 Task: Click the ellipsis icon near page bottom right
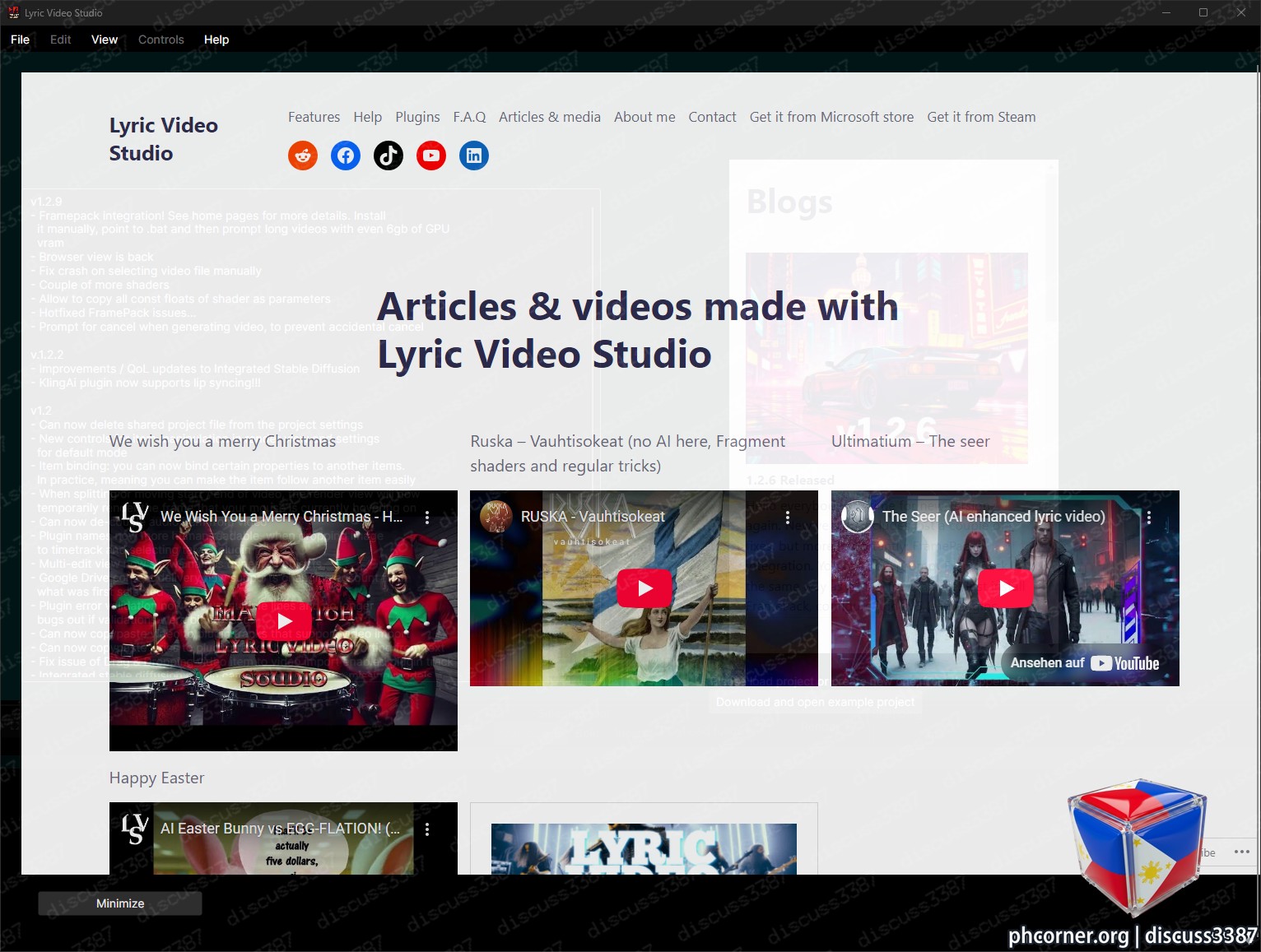click(1242, 852)
